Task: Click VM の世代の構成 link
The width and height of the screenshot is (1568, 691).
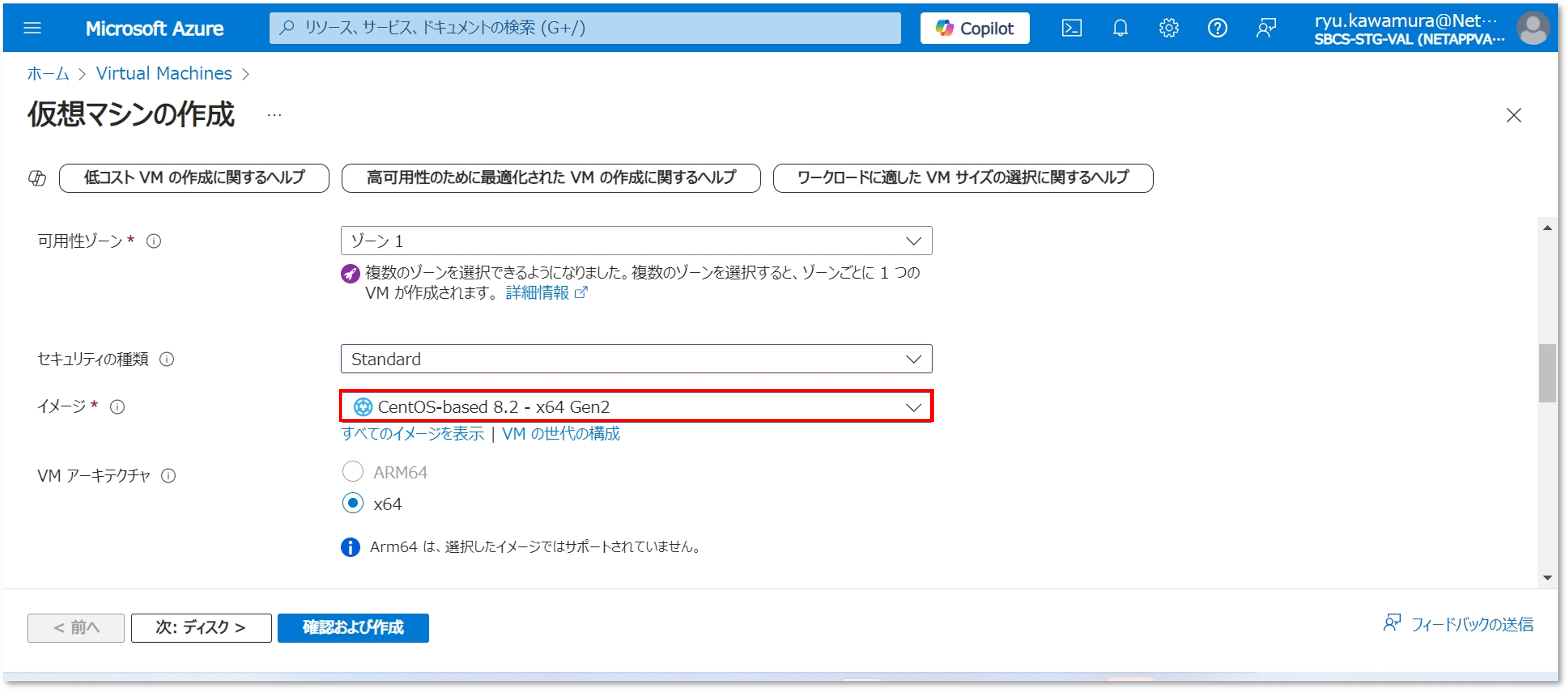Action: pos(561,434)
